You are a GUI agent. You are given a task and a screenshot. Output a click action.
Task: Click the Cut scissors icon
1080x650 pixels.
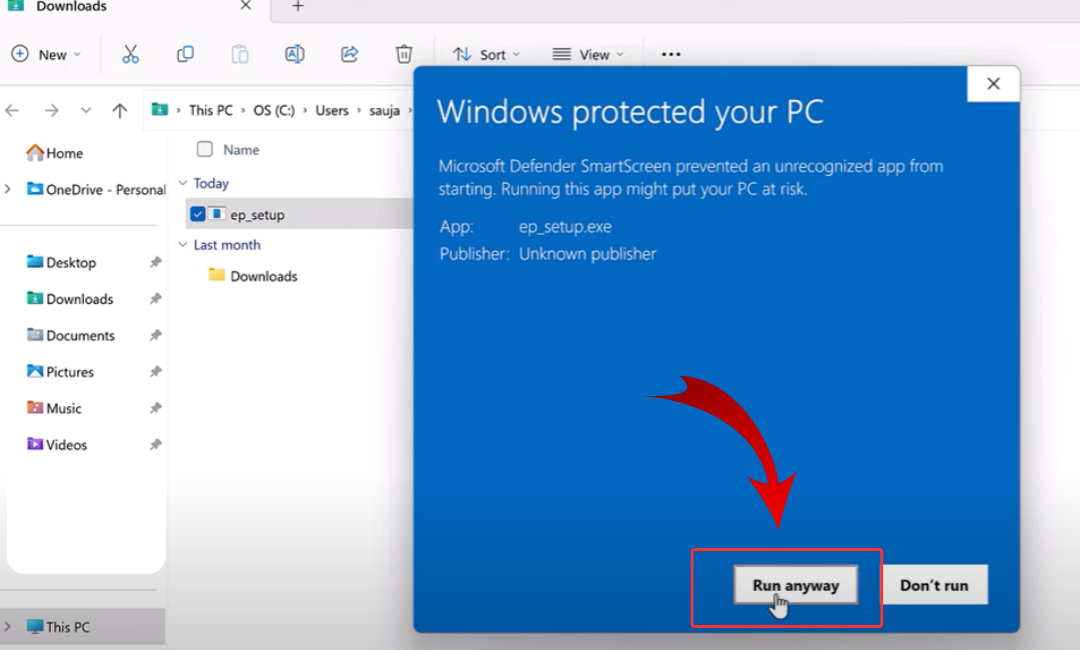[130, 54]
